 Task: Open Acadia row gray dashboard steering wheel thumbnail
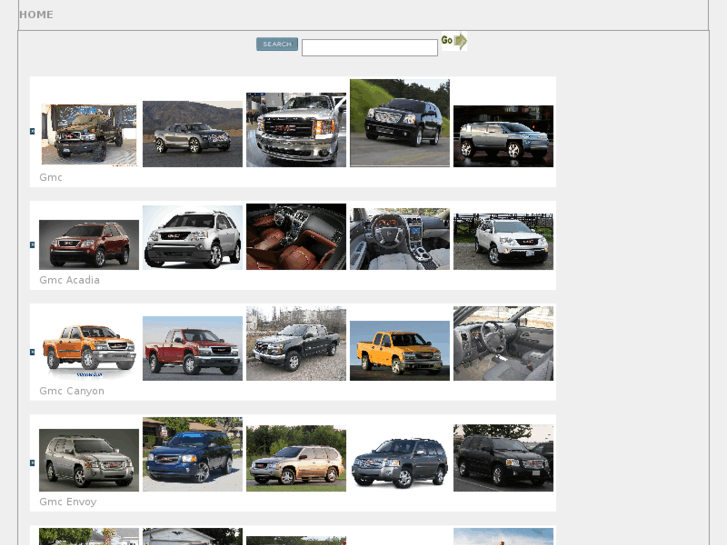point(400,239)
